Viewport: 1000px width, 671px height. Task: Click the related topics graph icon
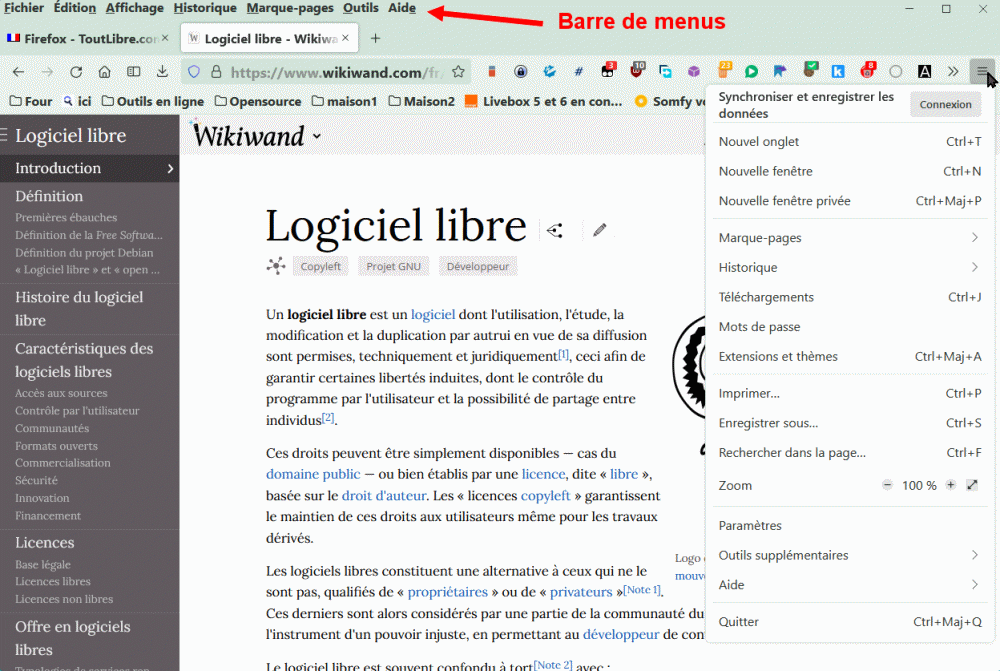[276, 266]
